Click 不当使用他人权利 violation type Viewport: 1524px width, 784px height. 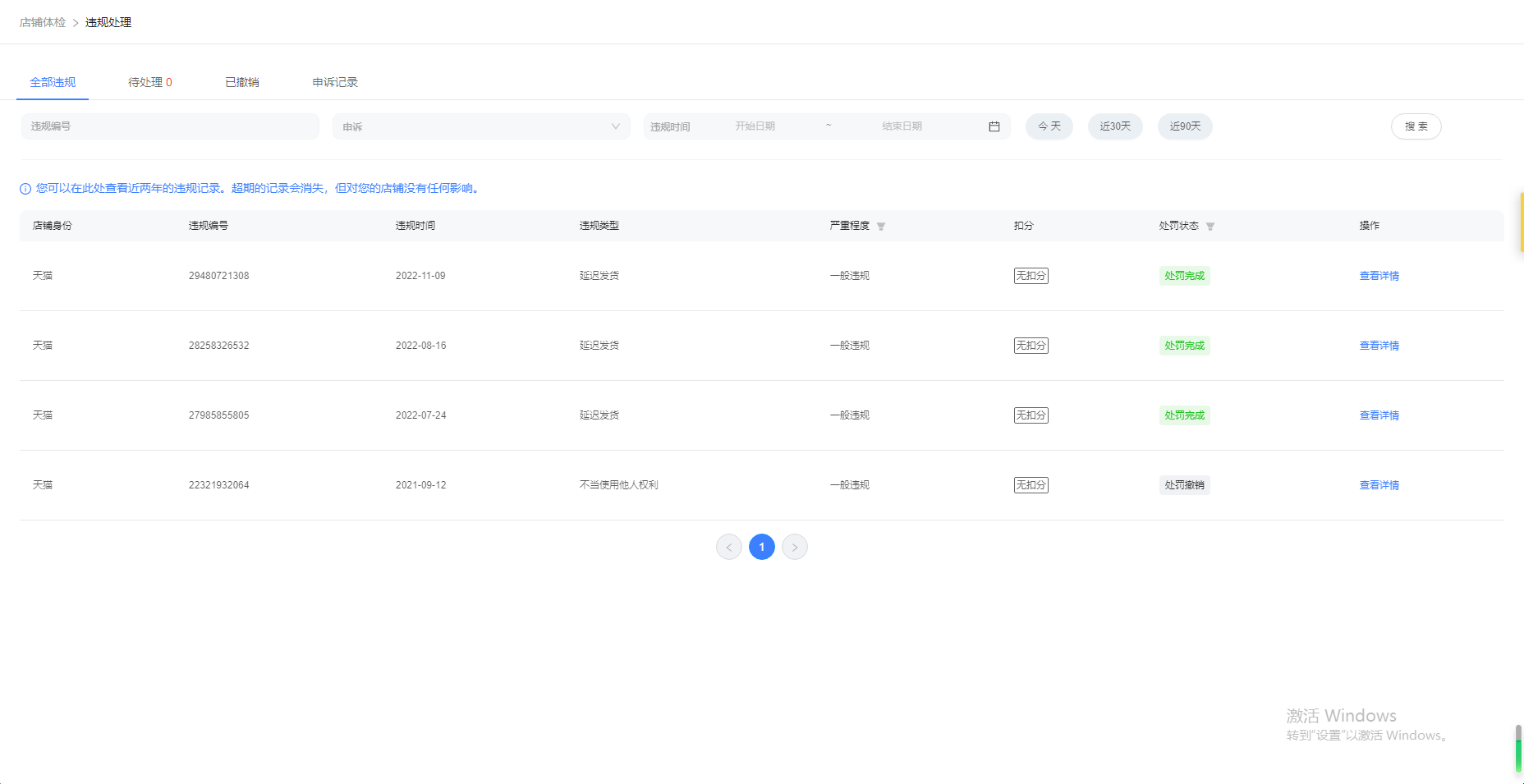619,485
